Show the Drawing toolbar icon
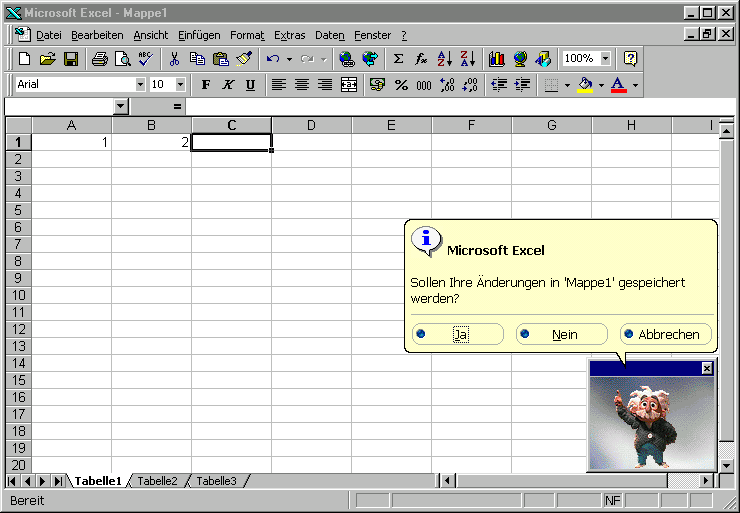 point(543,59)
